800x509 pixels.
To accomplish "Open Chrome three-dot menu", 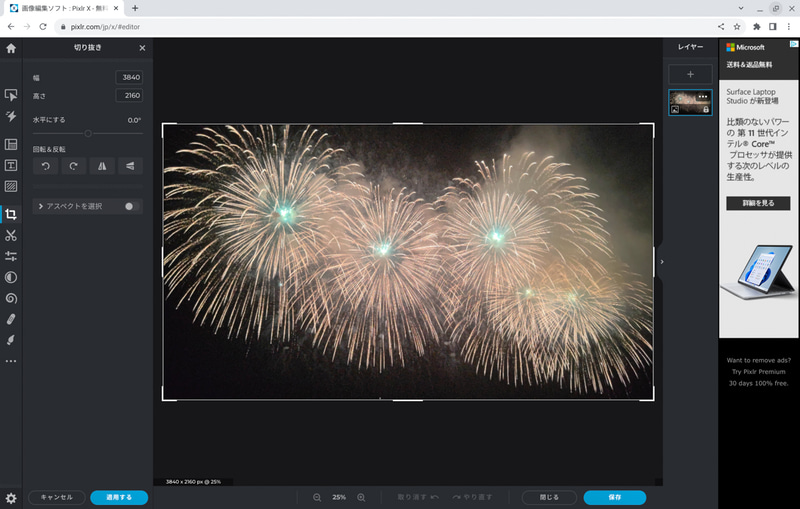I will [789, 27].
